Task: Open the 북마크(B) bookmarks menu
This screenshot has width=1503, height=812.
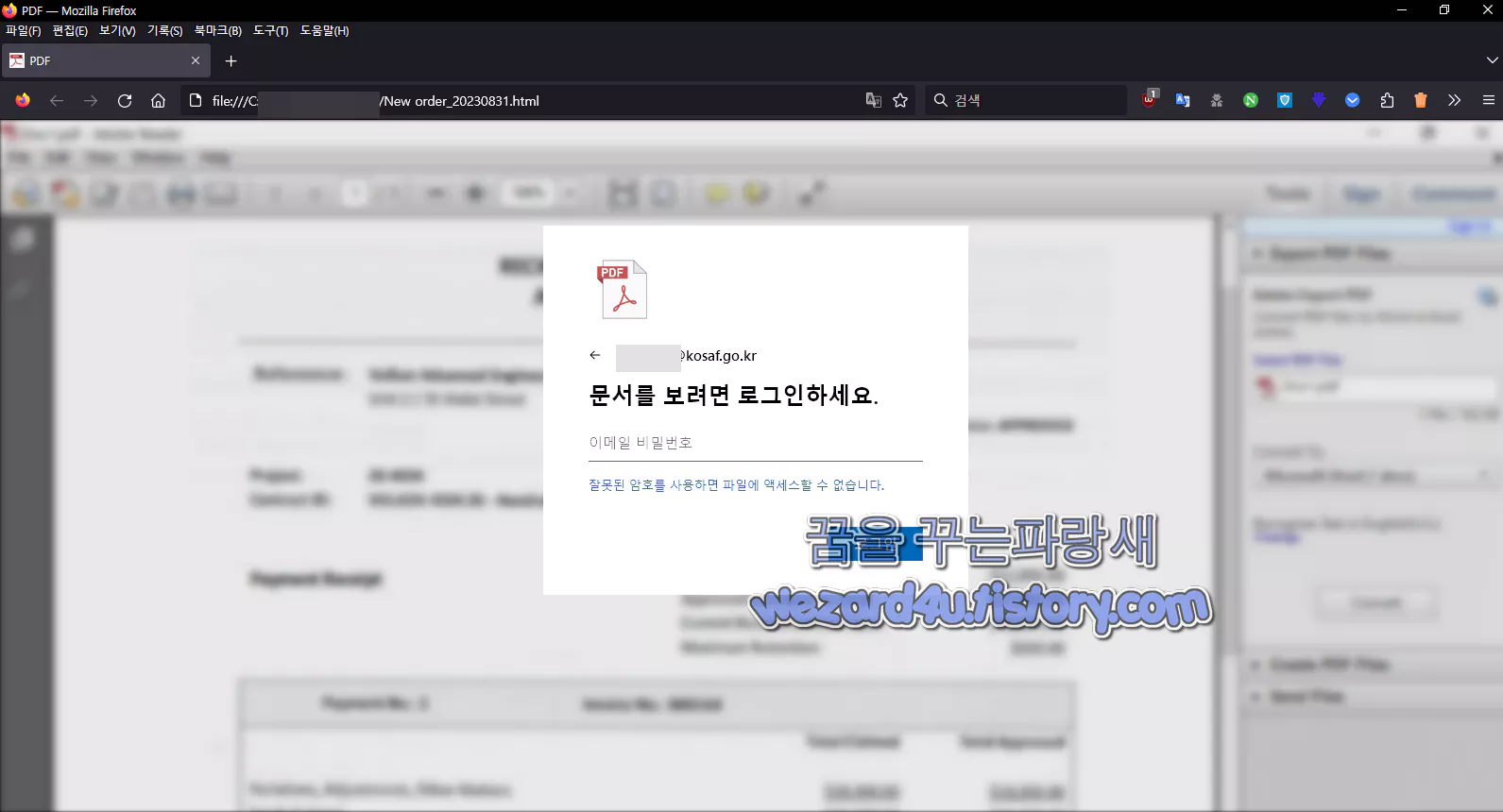Action: (218, 31)
